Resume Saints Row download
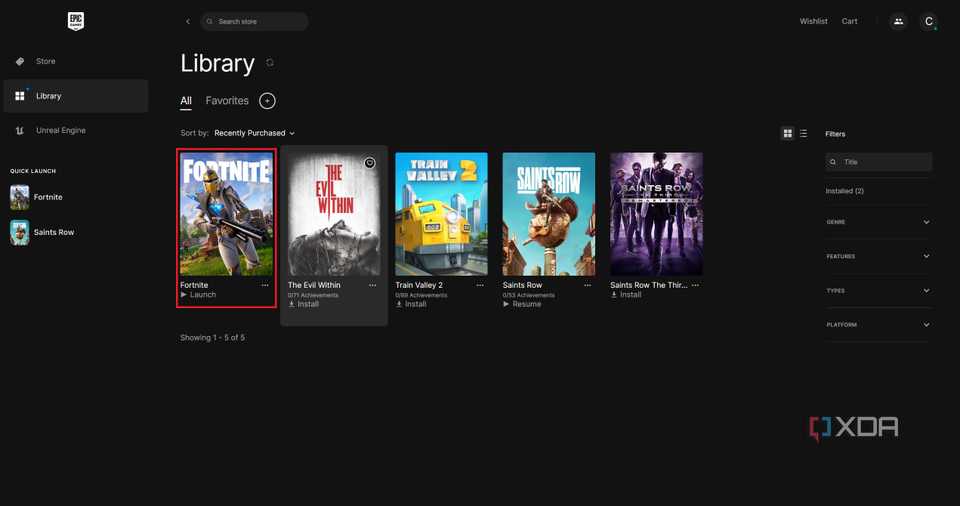This screenshot has height=506, width=960. point(522,304)
